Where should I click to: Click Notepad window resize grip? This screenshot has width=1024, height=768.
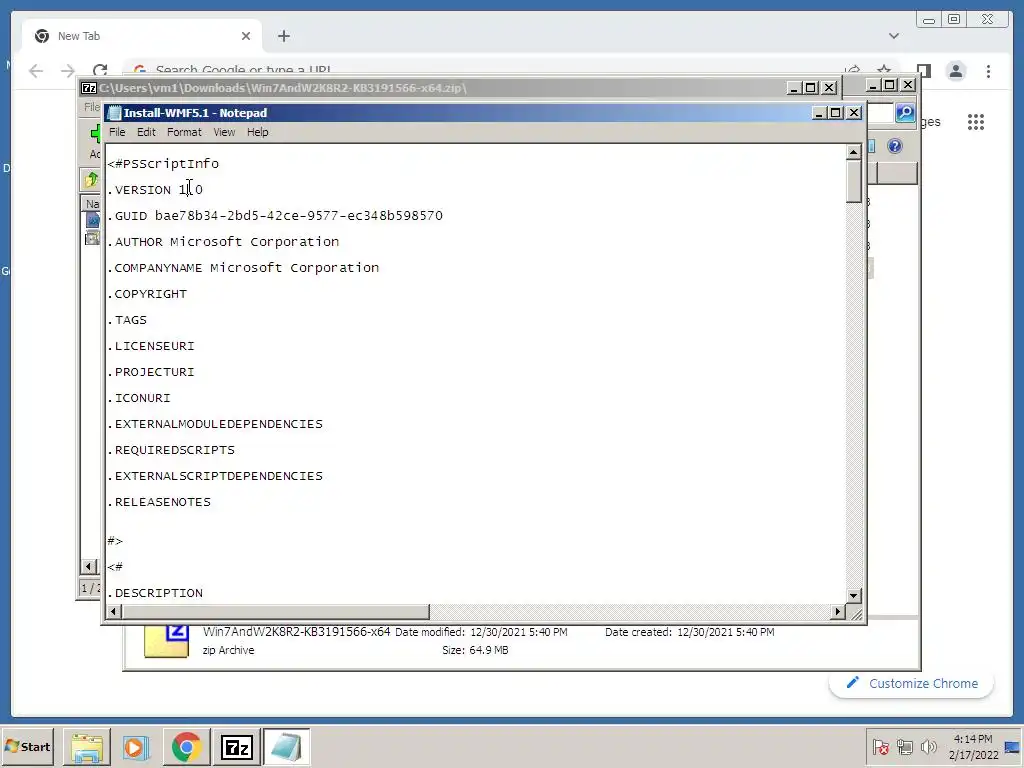(x=856, y=613)
